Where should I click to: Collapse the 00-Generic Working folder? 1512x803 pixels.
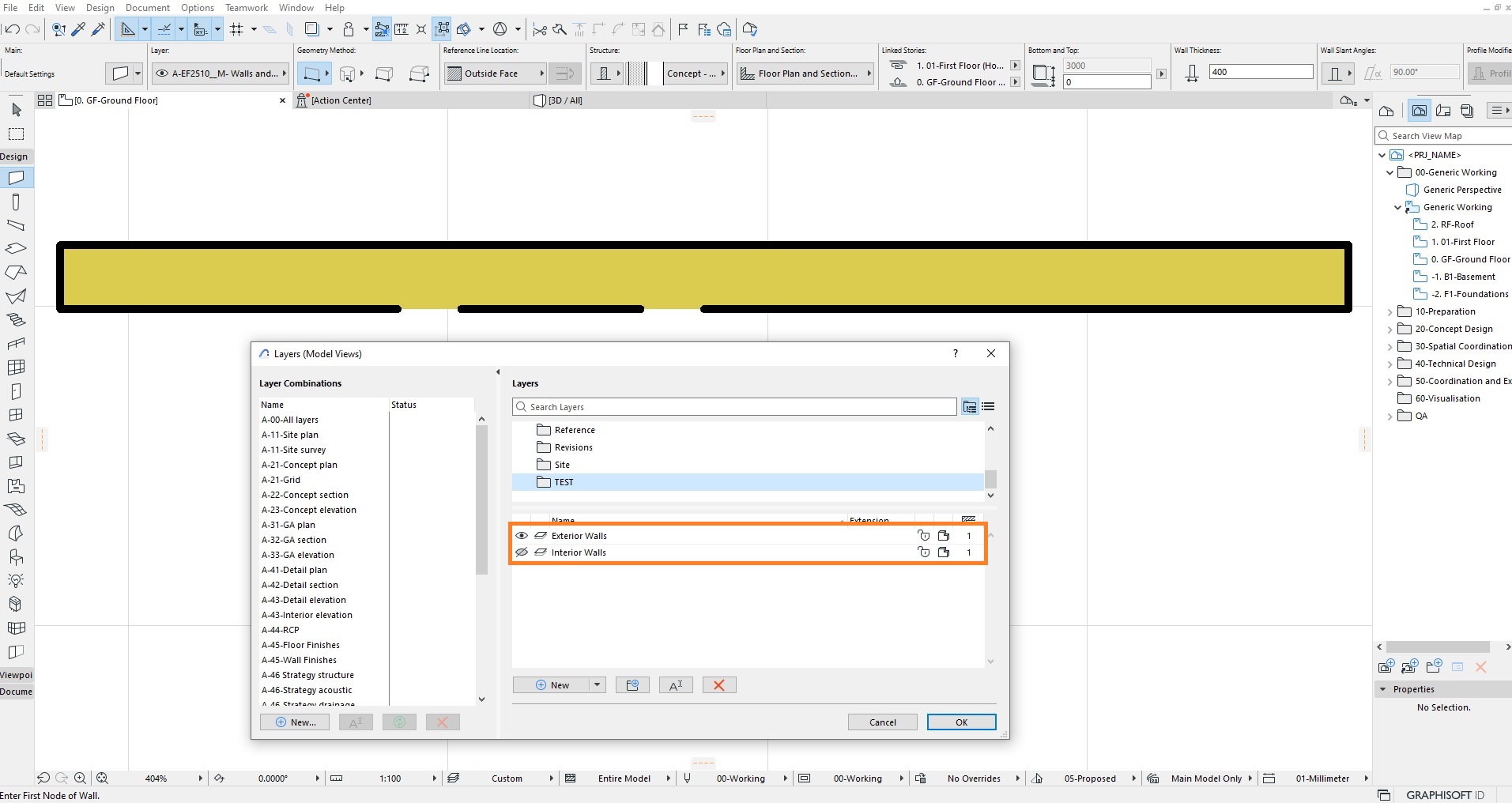[x=1390, y=172]
